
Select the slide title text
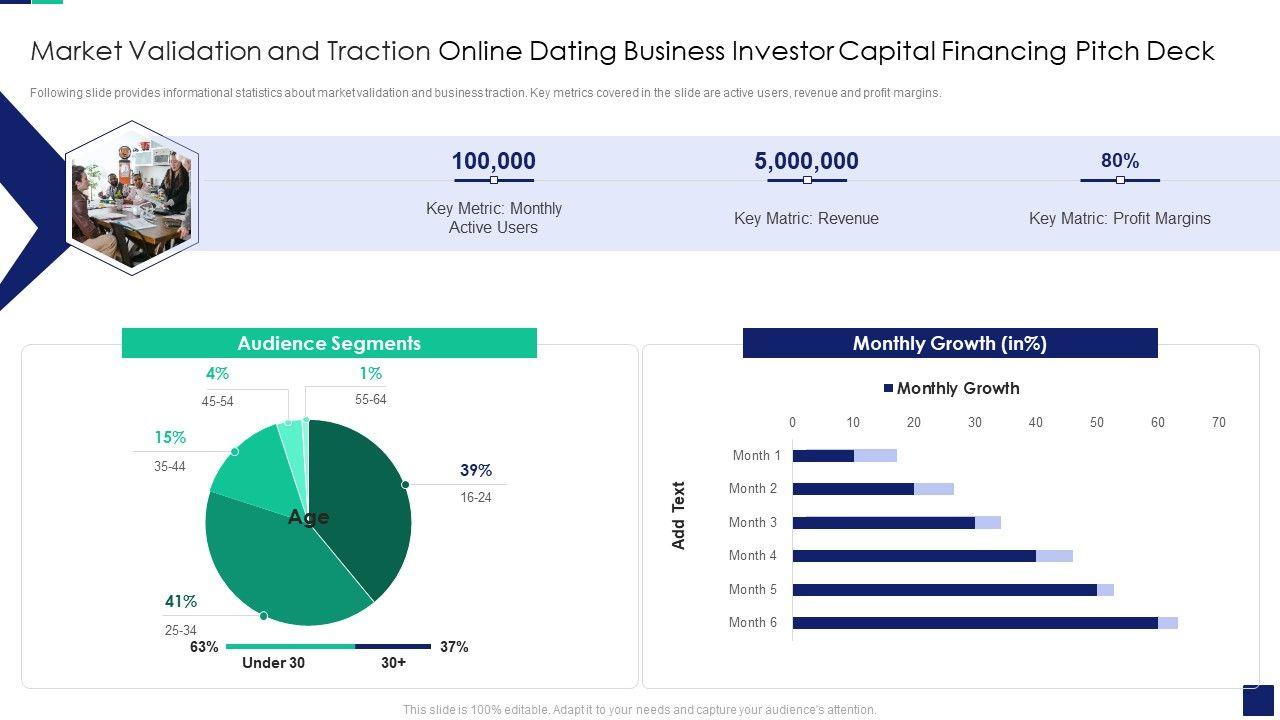click(x=622, y=51)
